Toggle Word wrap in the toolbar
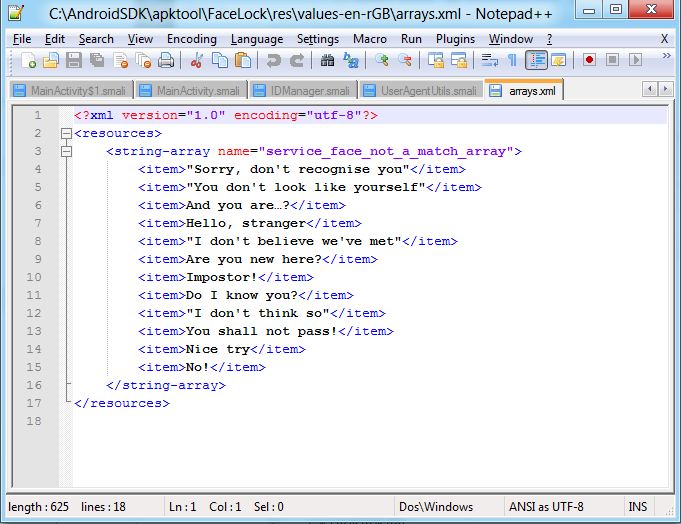Viewport: 681px width, 524px height. coord(490,61)
